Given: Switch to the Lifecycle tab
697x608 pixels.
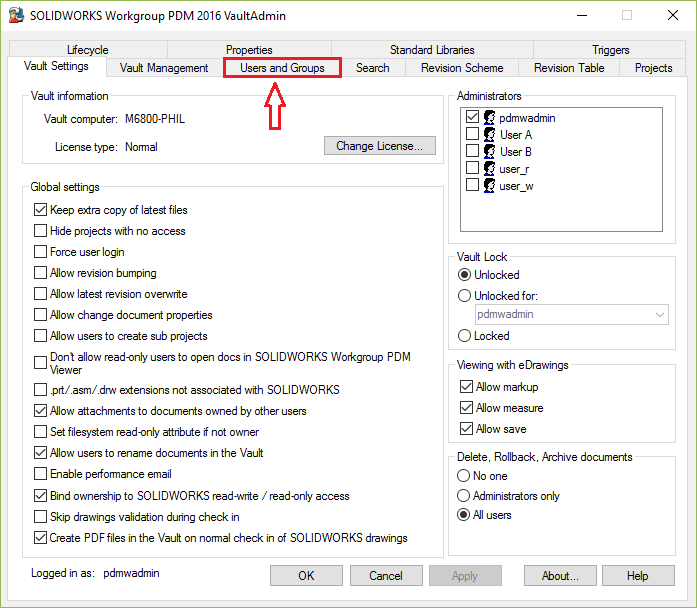Looking at the screenshot, I should point(88,49).
